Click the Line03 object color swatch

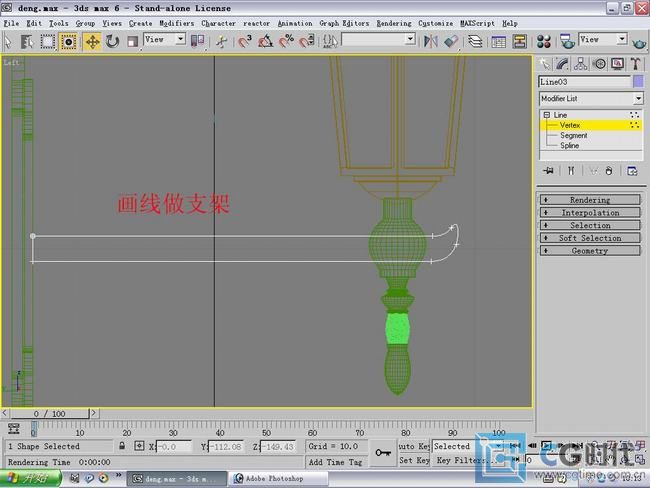638,82
